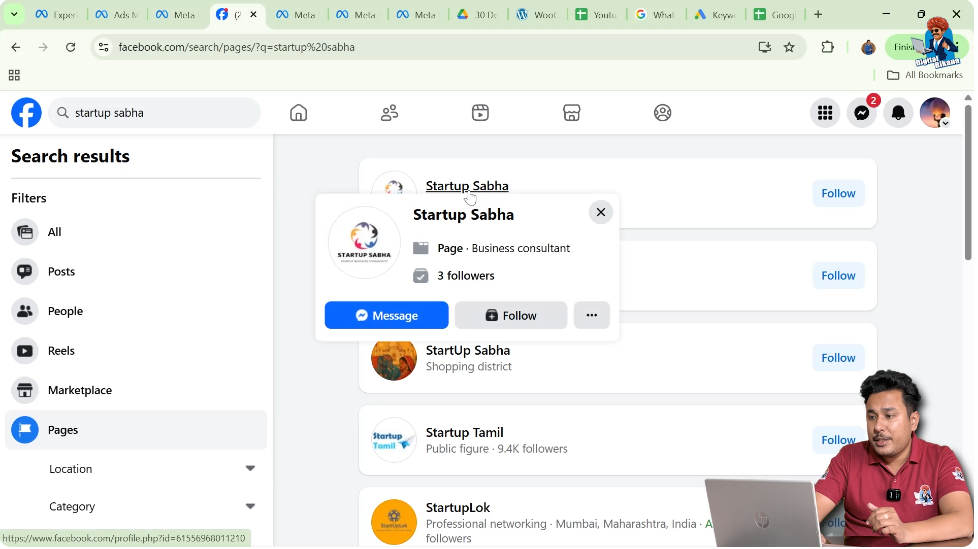Open the Groups icon in top navigation
Viewport: 978px width, 549px height.
662,113
